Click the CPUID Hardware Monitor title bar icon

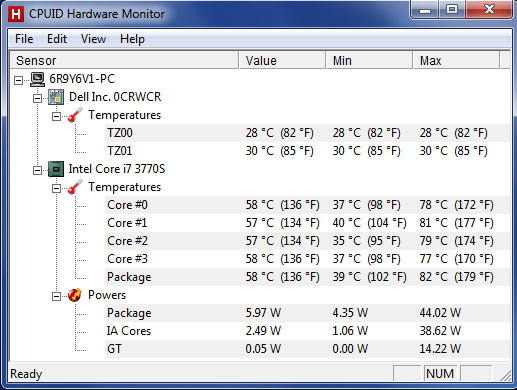(16, 14)
